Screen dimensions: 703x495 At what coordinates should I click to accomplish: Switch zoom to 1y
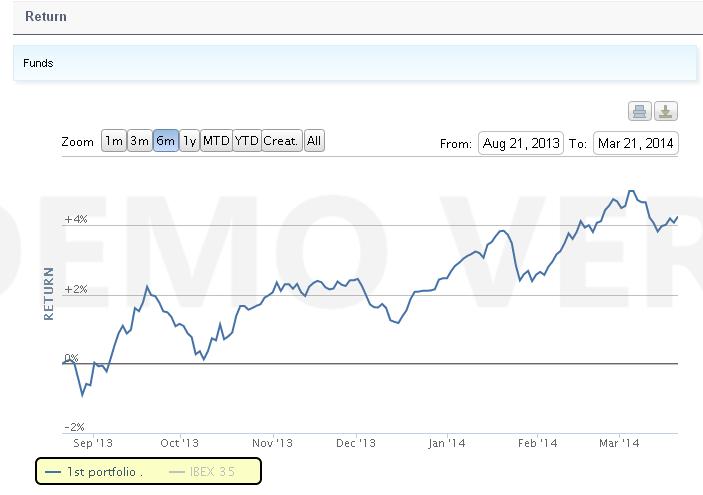189,141
